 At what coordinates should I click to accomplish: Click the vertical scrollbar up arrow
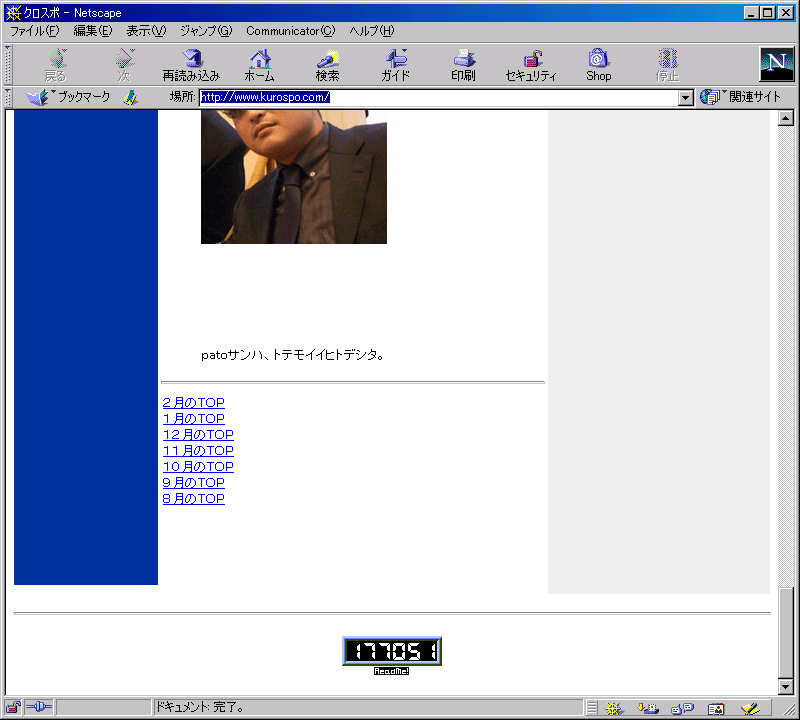coord(786,118)
